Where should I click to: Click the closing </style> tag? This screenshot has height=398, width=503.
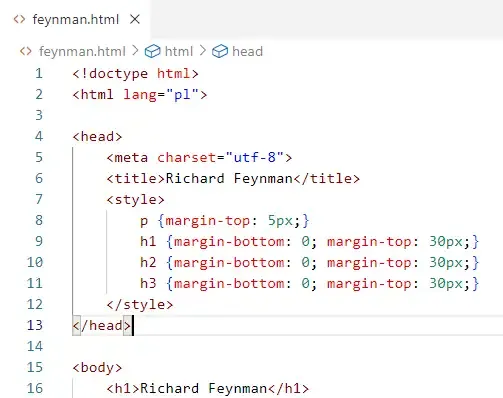(140, 305)
